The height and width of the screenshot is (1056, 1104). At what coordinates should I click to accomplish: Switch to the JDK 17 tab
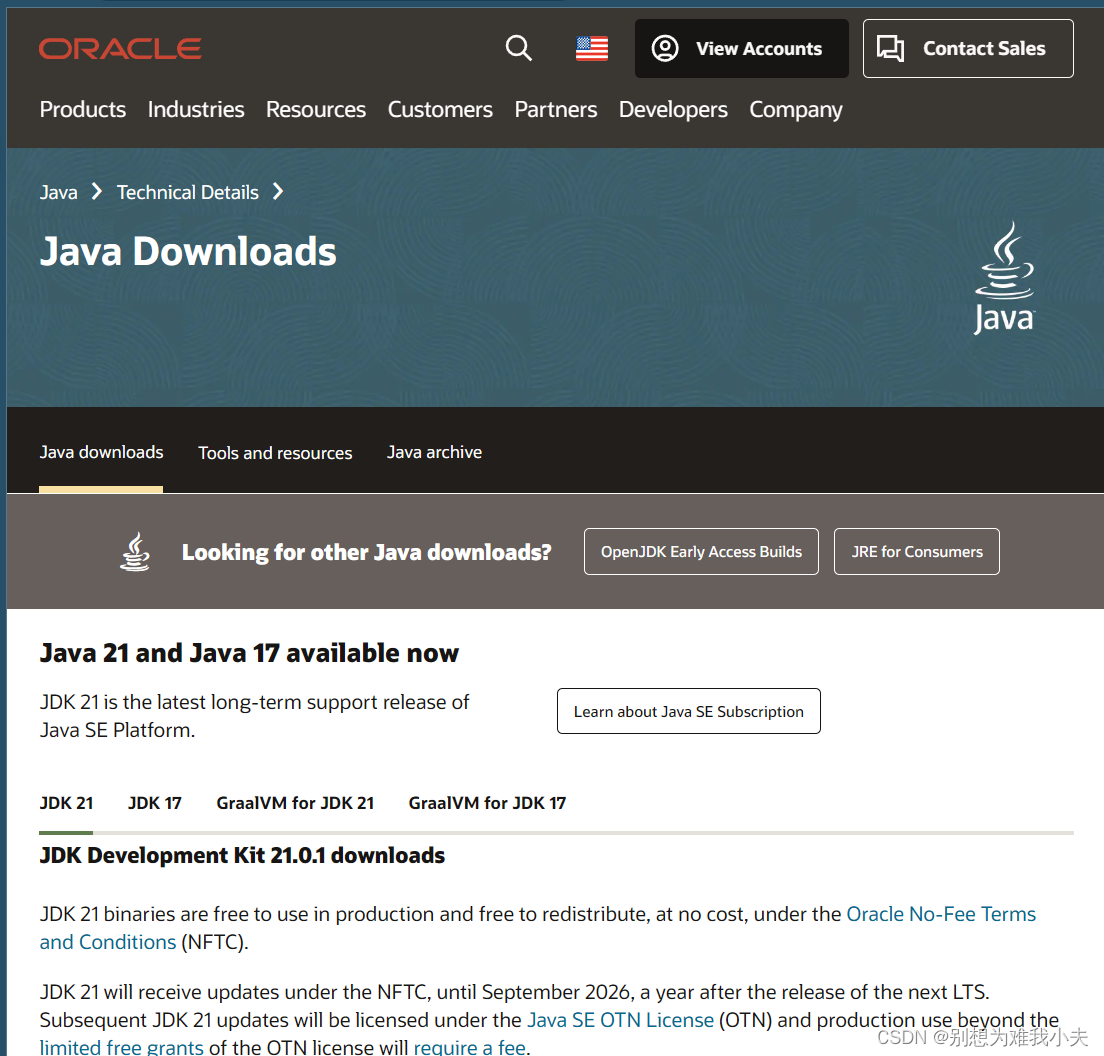tap(154, 803)
